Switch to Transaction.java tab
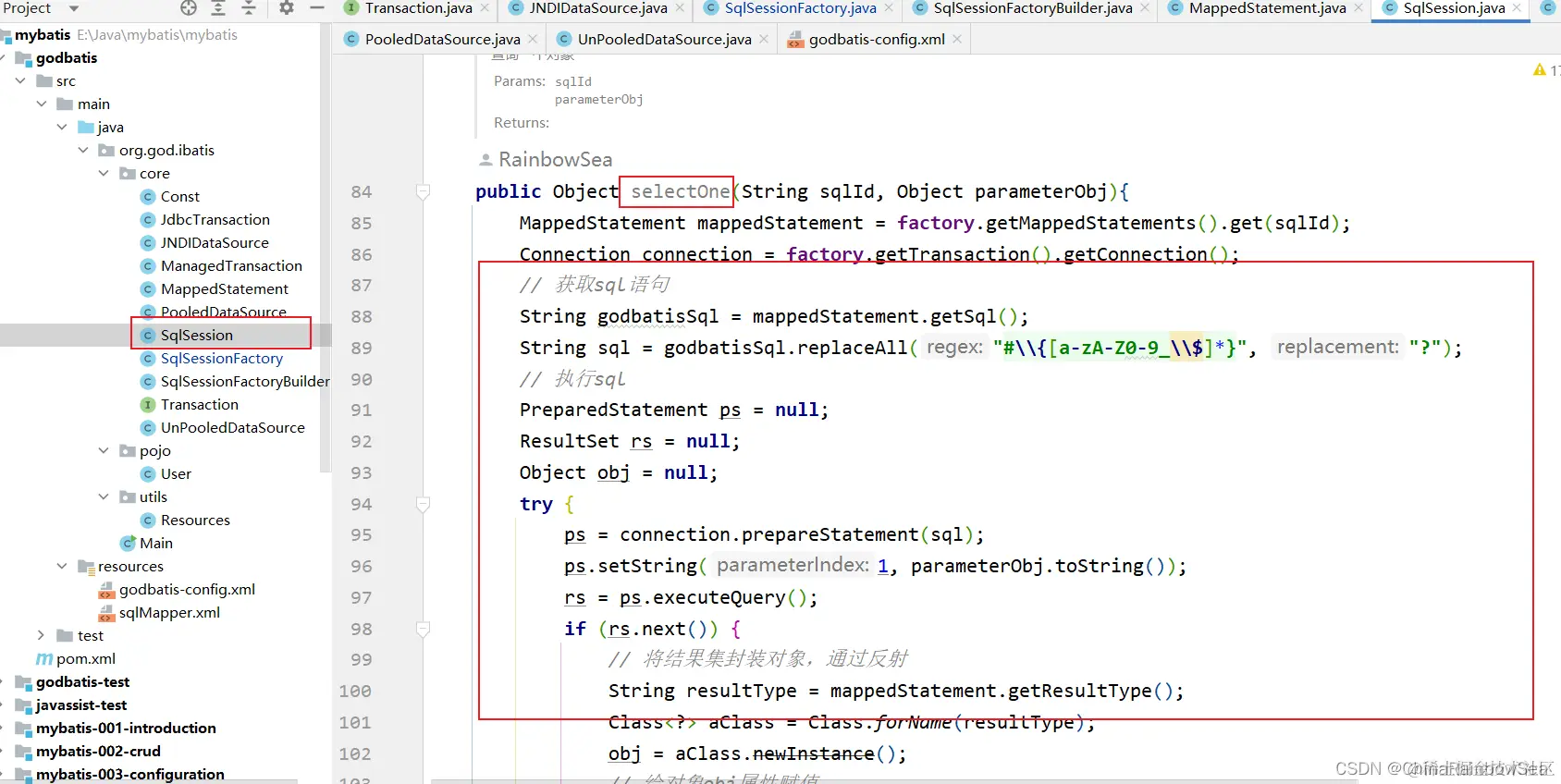 [x=418, y=8]
